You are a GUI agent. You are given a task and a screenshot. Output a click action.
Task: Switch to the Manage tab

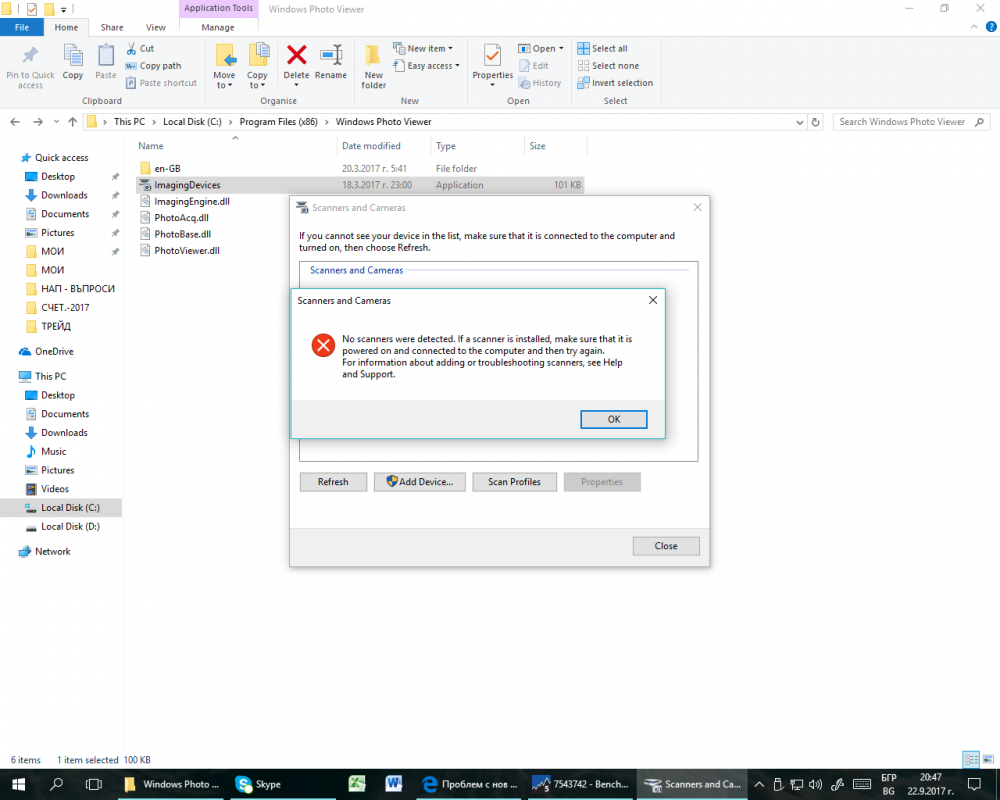pos(218,27)
